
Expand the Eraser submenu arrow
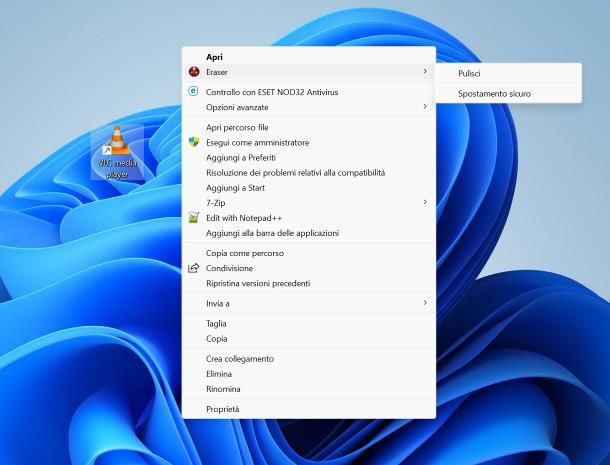coord(425,71)
